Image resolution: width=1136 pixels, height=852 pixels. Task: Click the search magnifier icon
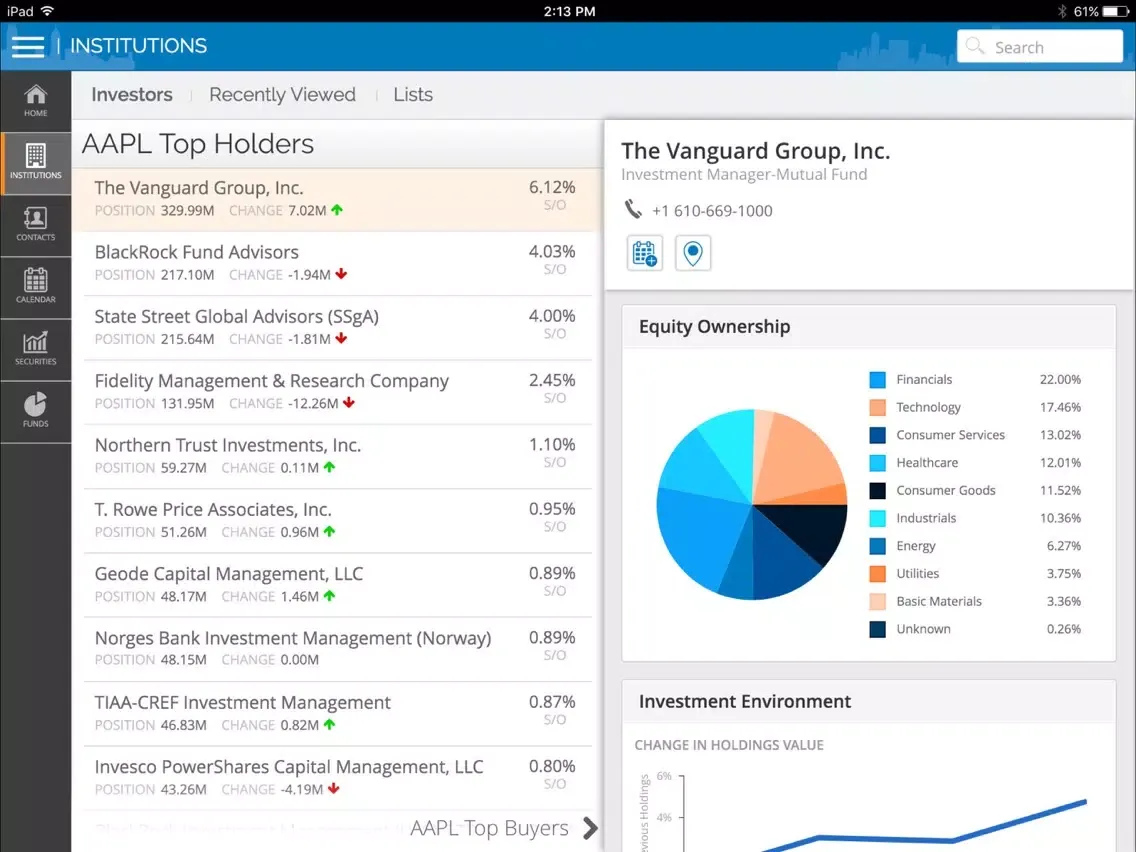click(x=975, y=46)
